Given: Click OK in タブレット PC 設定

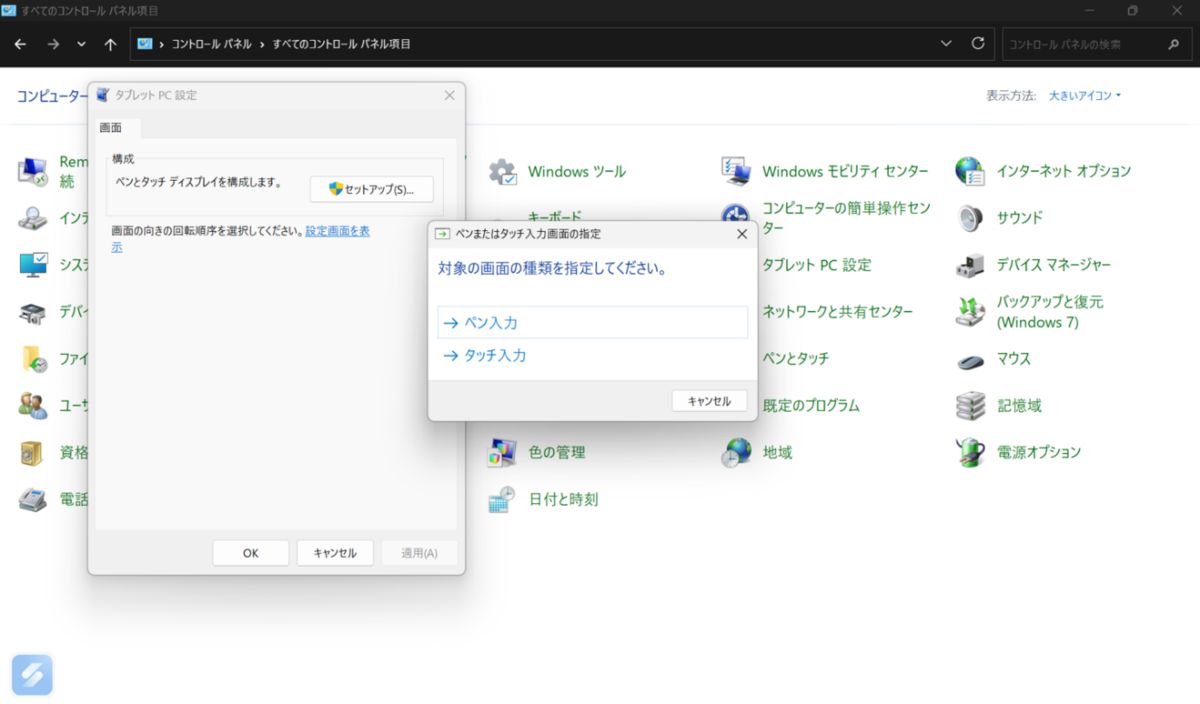Looking at the screenshot, I should coord(251,553).
